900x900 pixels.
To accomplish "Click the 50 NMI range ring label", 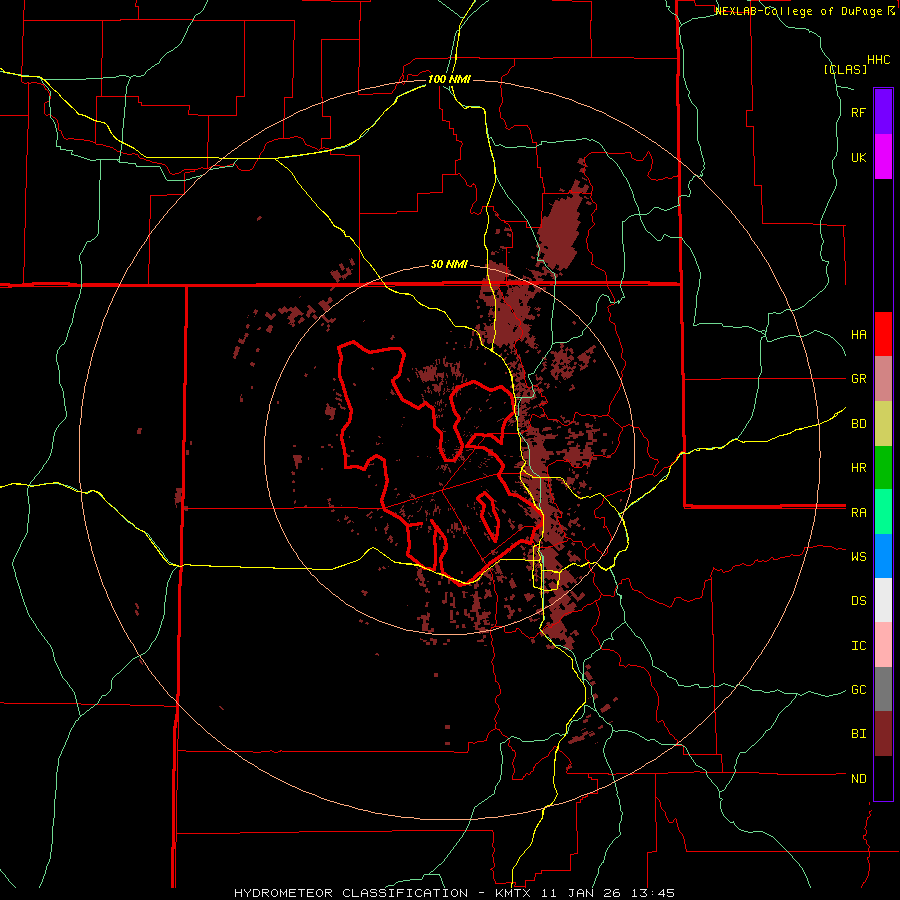I will pyautogui.click(x=449, y=265).
